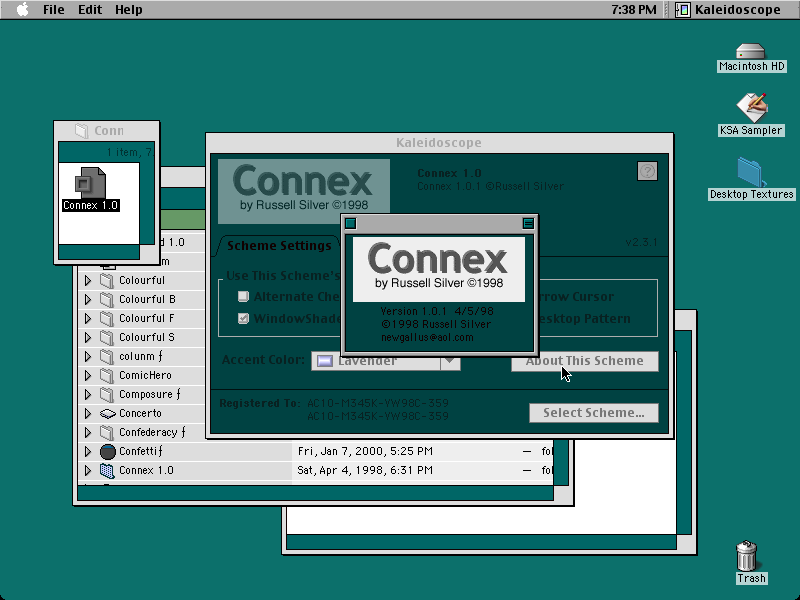Click the Macintosh HD disk icon
This screenshot has height=600, width=800.
(x=751, y=52)
